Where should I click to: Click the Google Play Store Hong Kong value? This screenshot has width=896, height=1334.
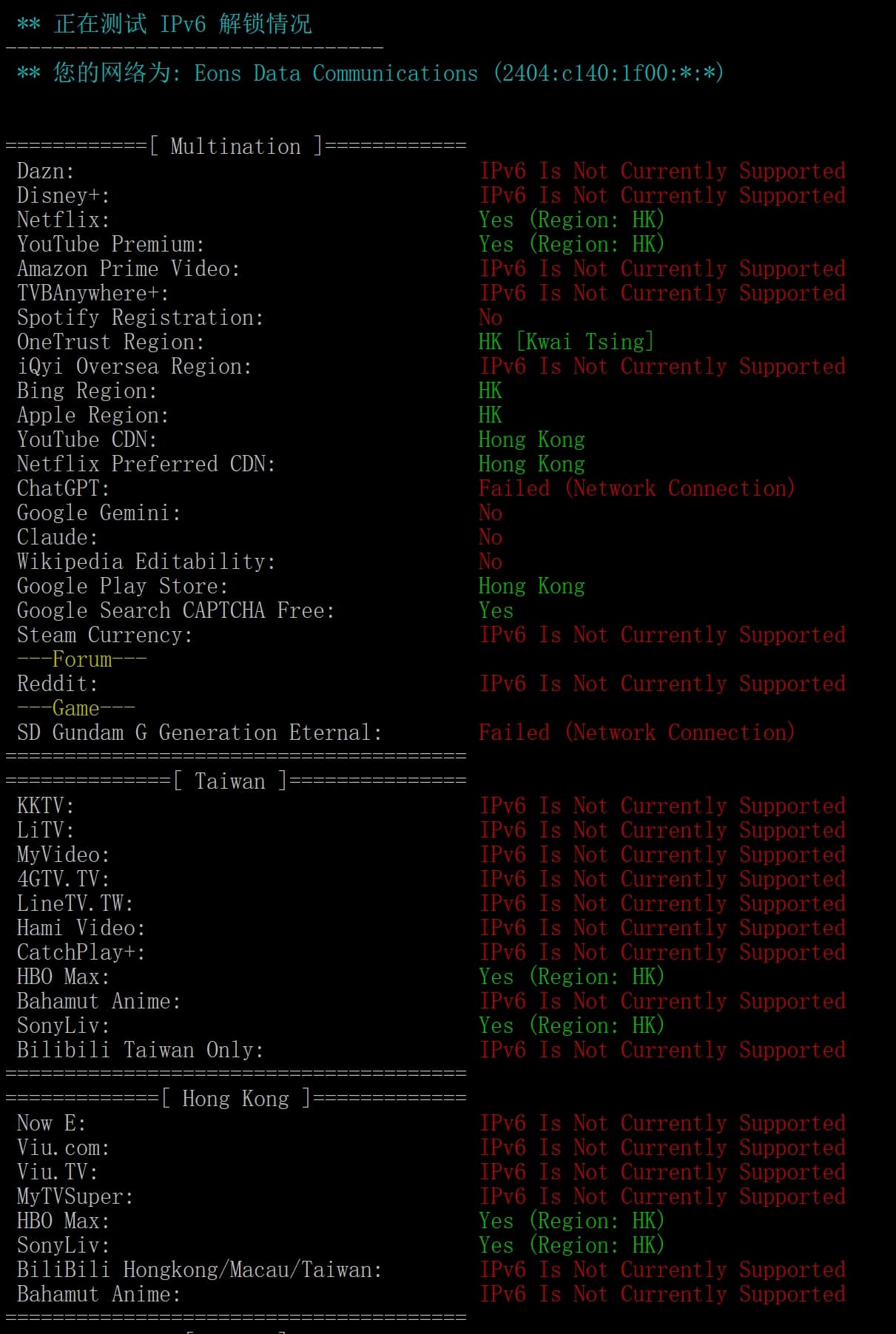pos(531,586)
